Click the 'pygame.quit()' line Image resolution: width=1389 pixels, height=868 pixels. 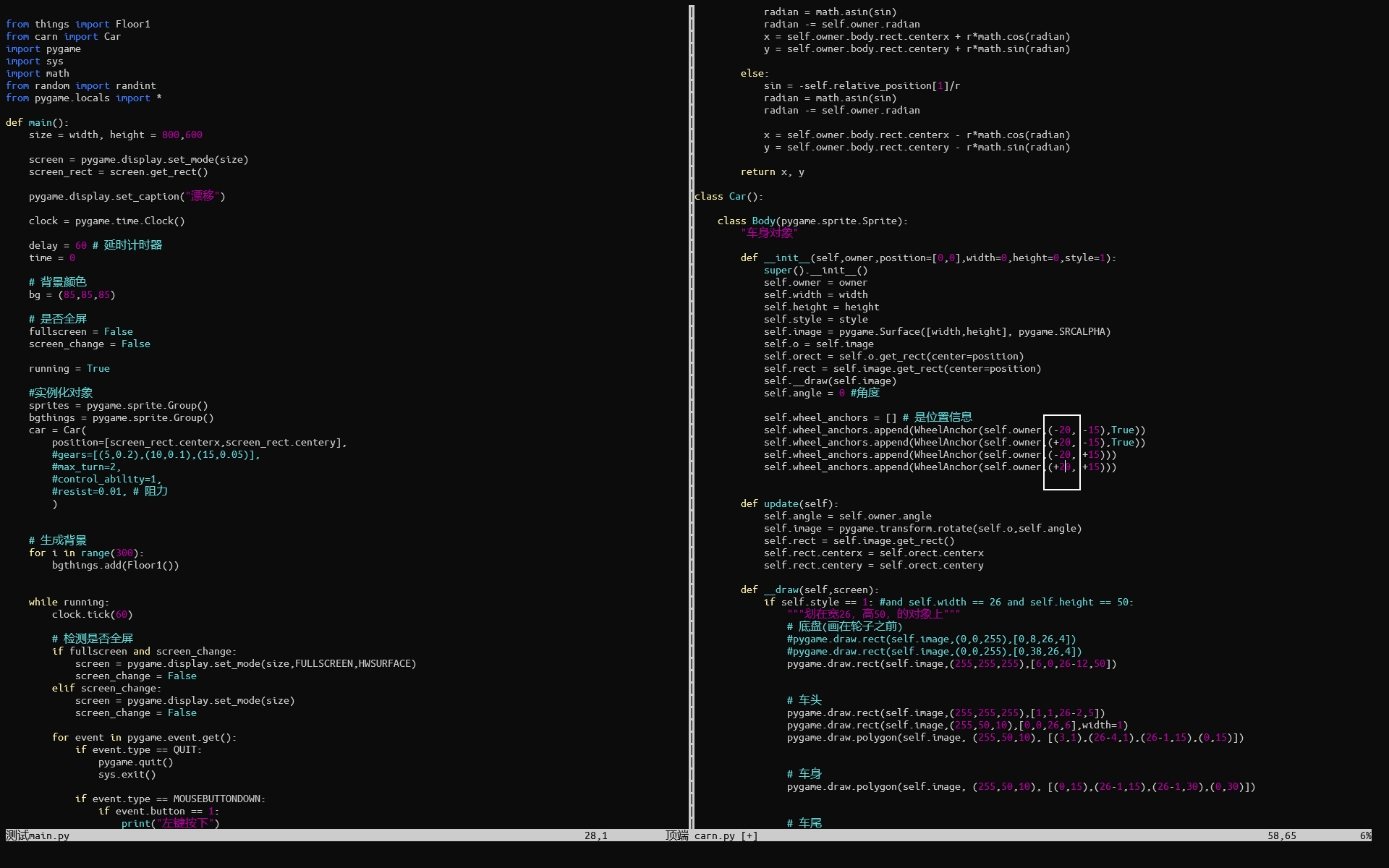[x=136, y=762]
